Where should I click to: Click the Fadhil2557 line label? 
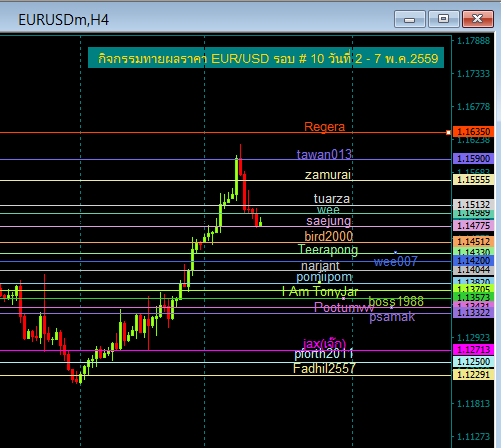point(324,368)
